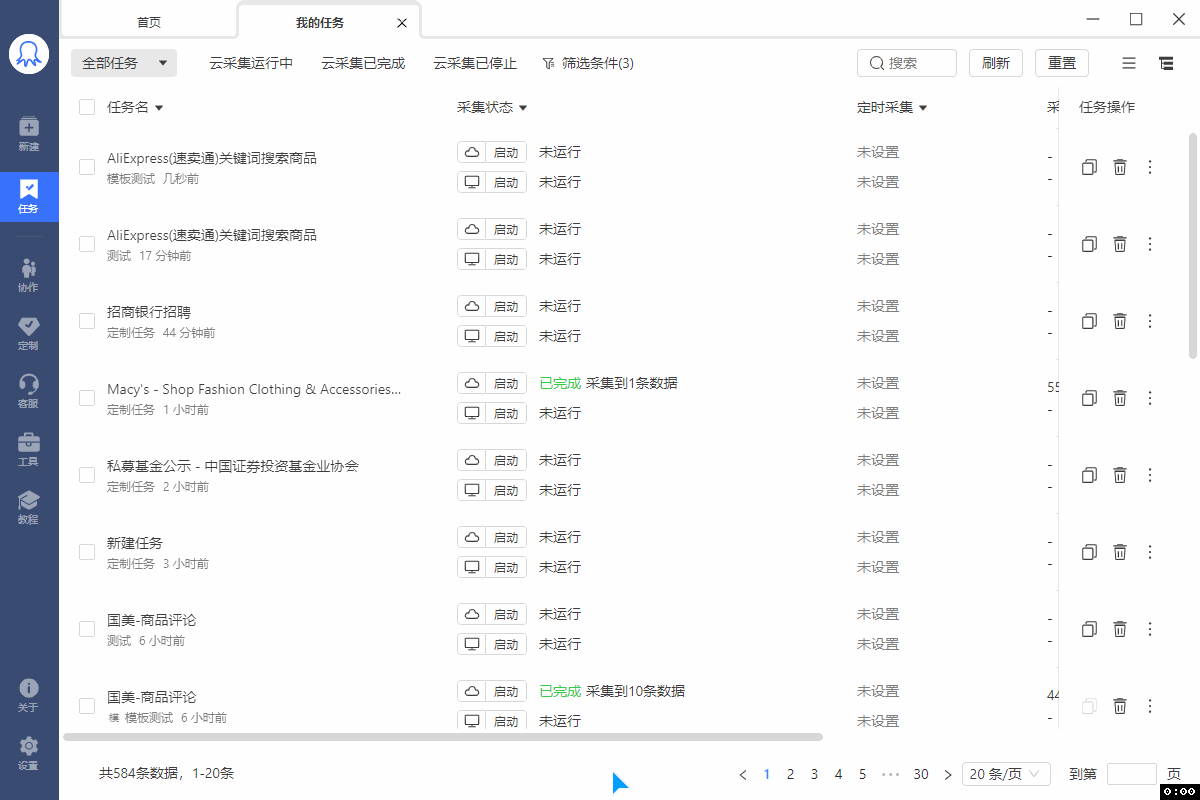The image size is (1200, 800).
Task: Open the New task (新建) sidebar icon
Action: (29, 134)
